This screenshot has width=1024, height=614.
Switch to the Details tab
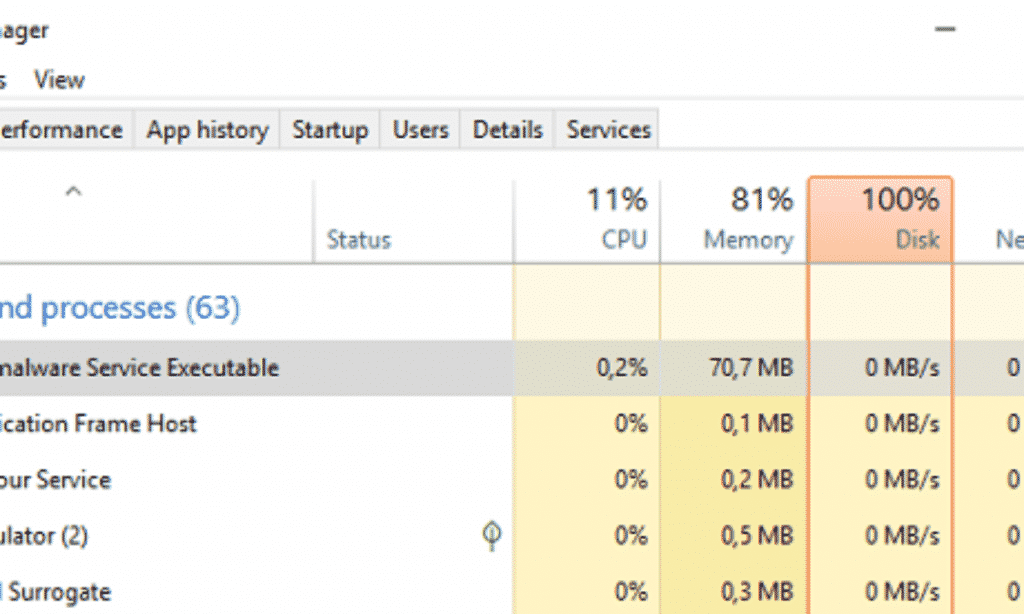507,129
